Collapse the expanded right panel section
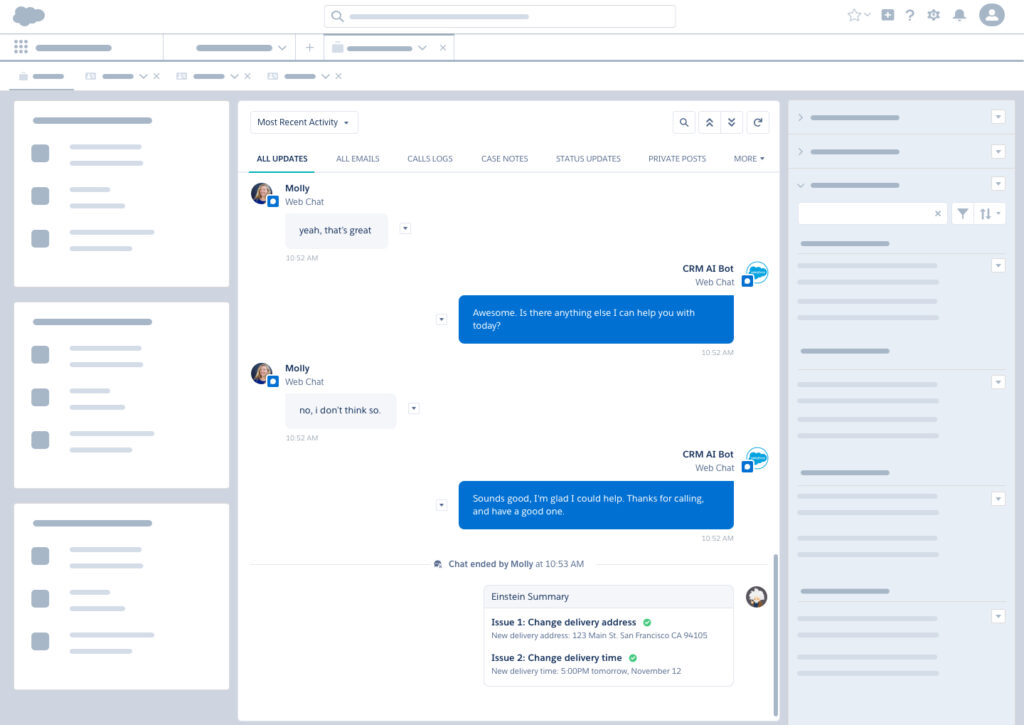Screen dimensions: 1024x725 pyautogui.click(x=801, y=185)
